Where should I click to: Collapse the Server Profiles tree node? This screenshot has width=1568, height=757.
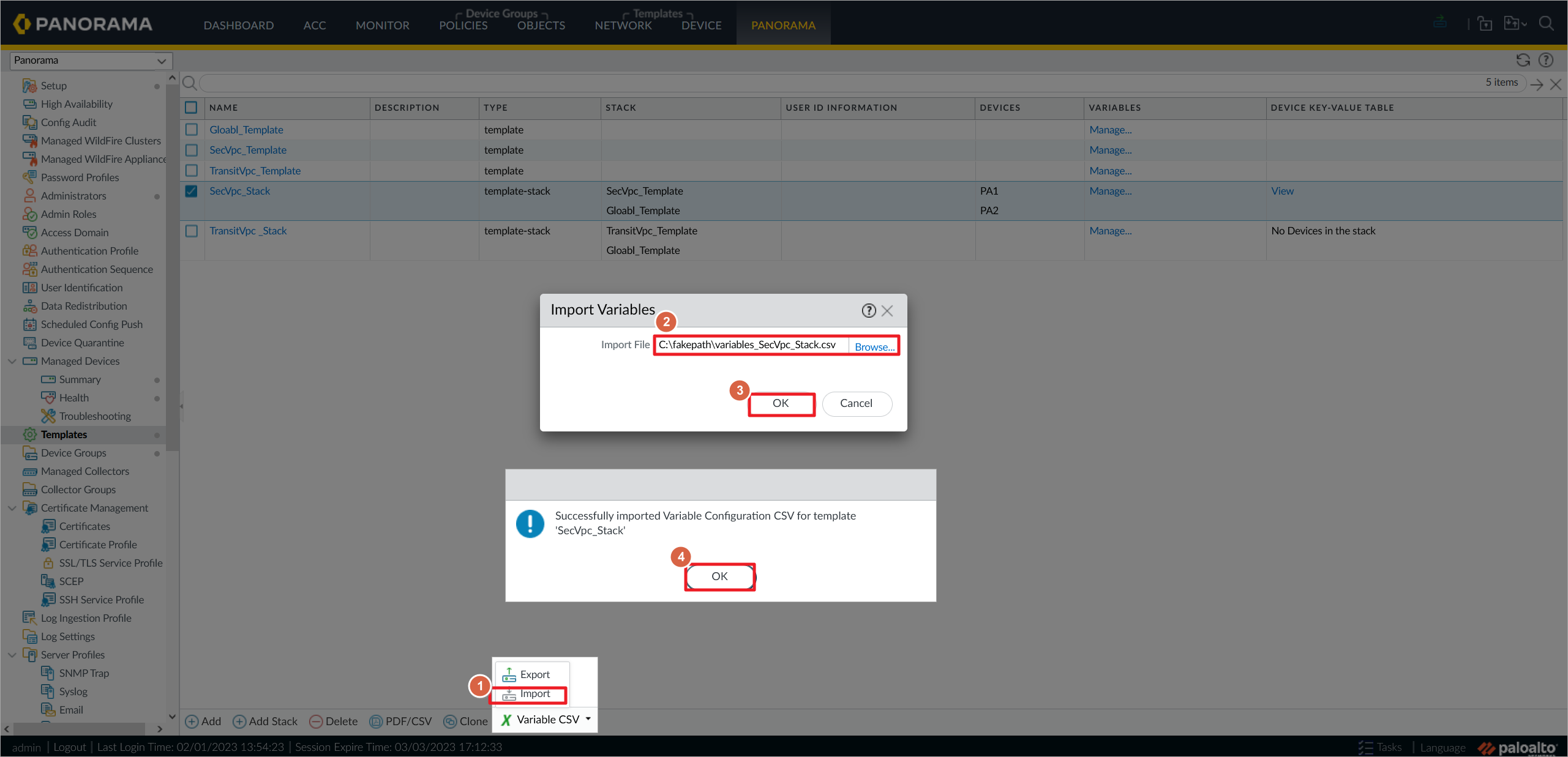pyautogui.click(x=12, y=655)
